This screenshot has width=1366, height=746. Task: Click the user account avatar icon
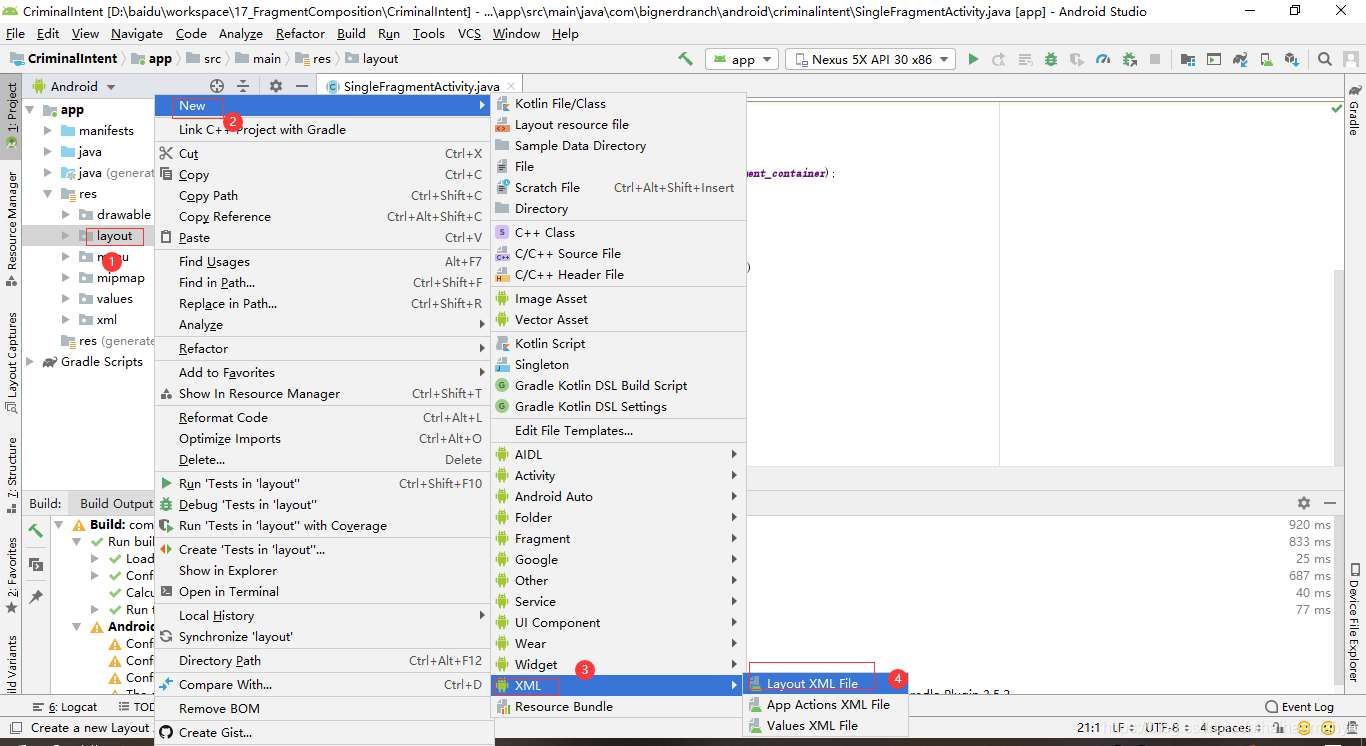click(x=1351, y=59)
